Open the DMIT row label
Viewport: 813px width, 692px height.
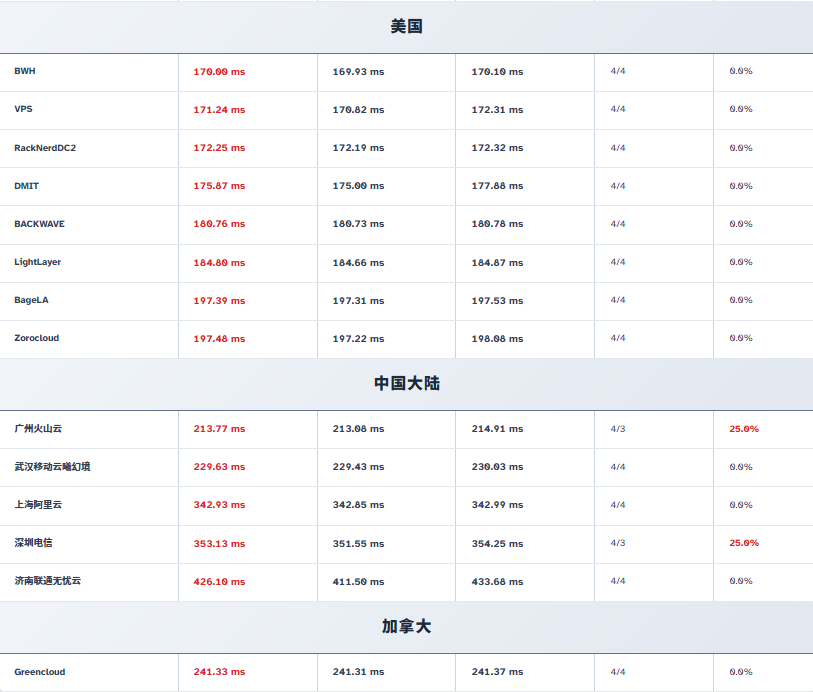click(x=27, y=186)
